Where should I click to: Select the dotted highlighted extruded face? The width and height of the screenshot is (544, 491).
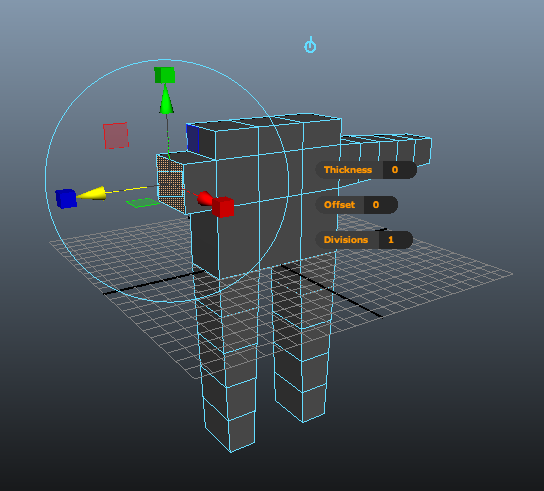[x=171, y=184]
